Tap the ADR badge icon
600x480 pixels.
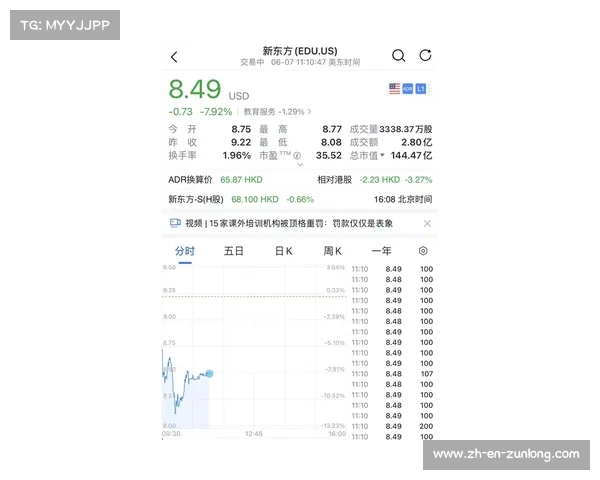[x=408, y=89]
